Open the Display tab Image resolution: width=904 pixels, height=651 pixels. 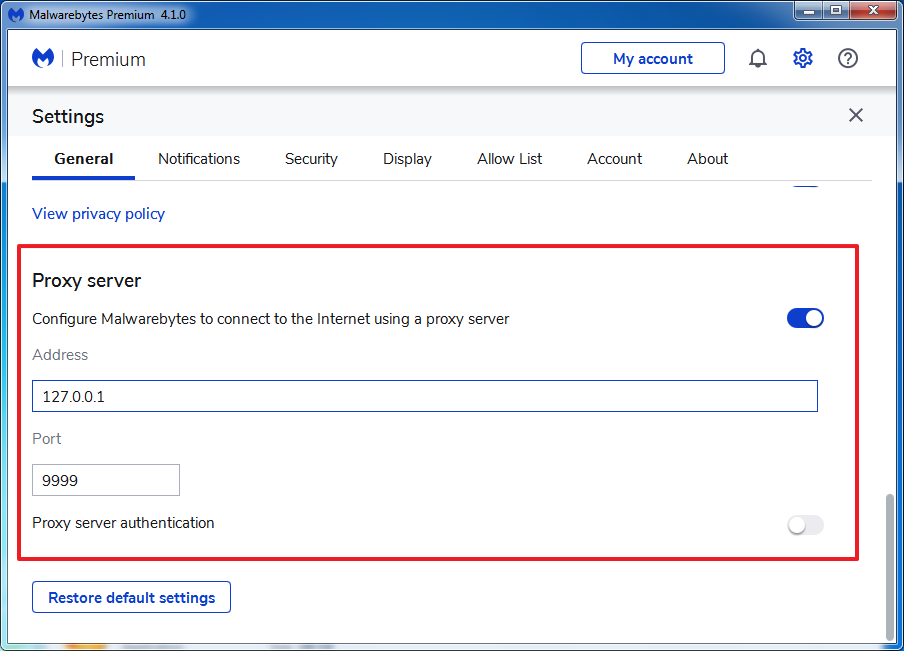click(407, 159)
